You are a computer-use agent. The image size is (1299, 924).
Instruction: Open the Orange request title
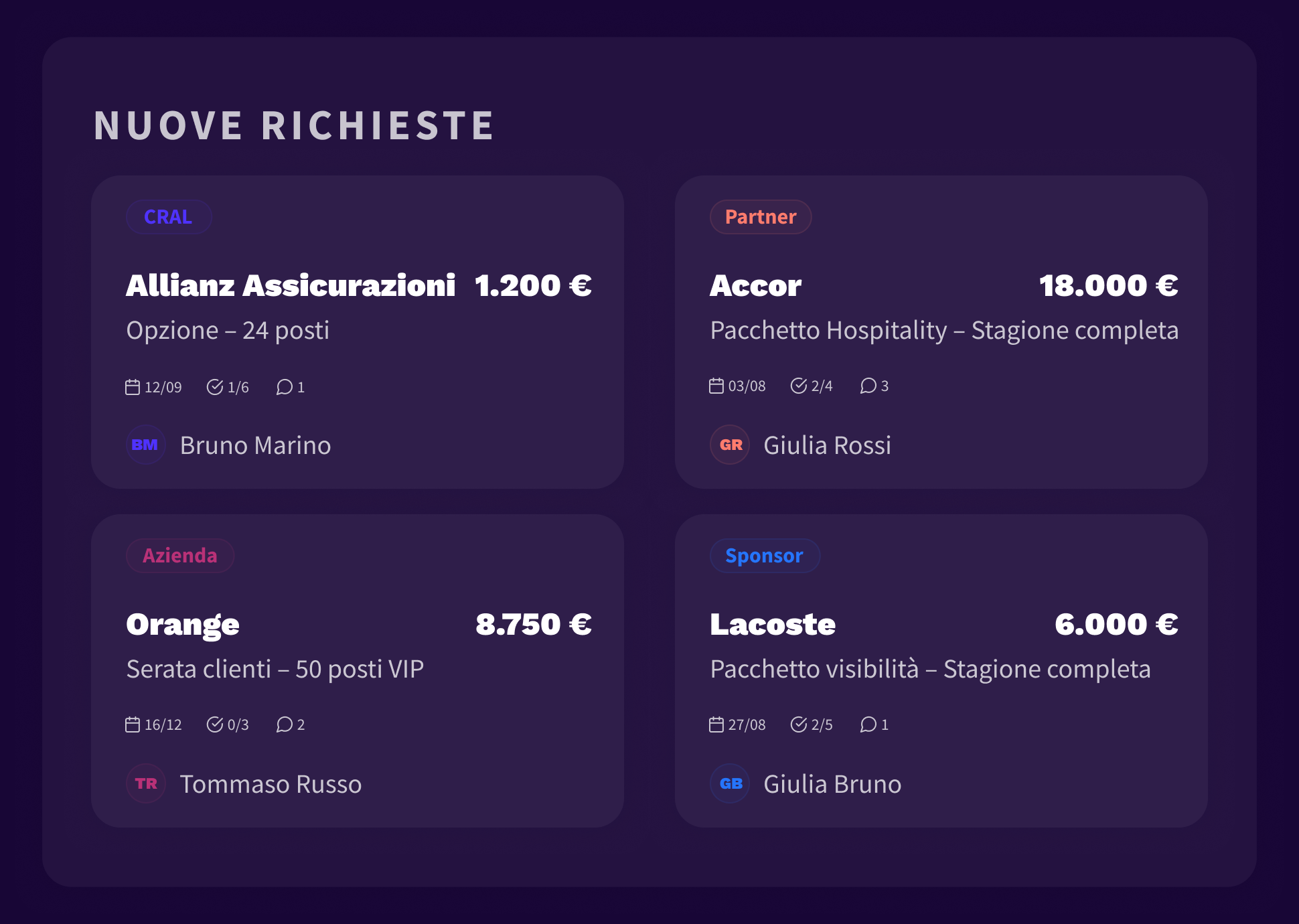183,625
